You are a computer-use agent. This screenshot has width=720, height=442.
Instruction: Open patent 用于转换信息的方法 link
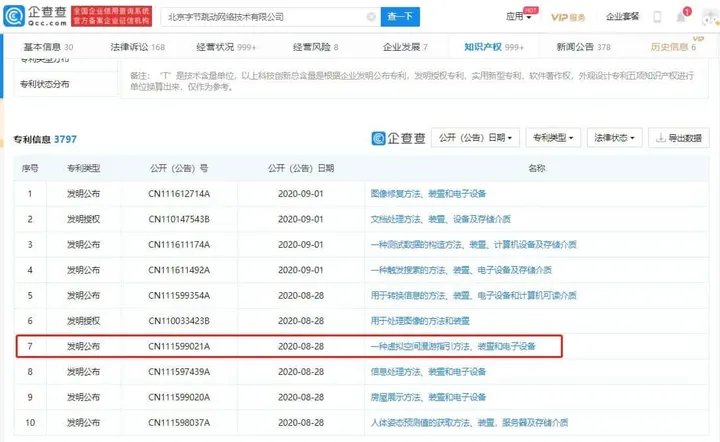pyautogui.click(x=473, y=296)
